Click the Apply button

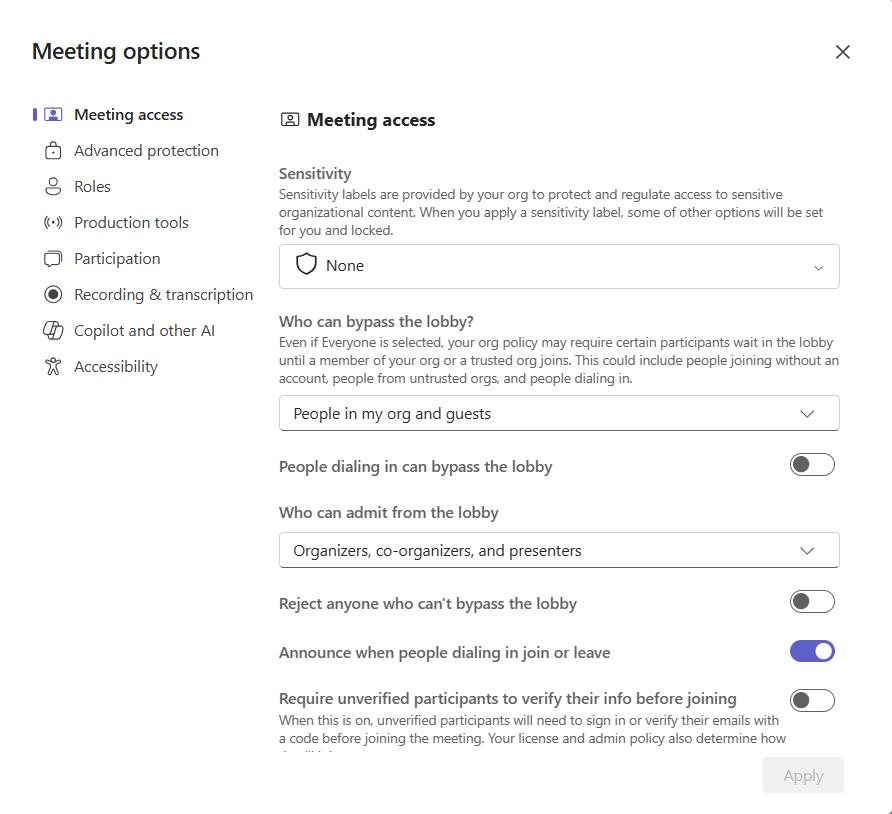802,775
